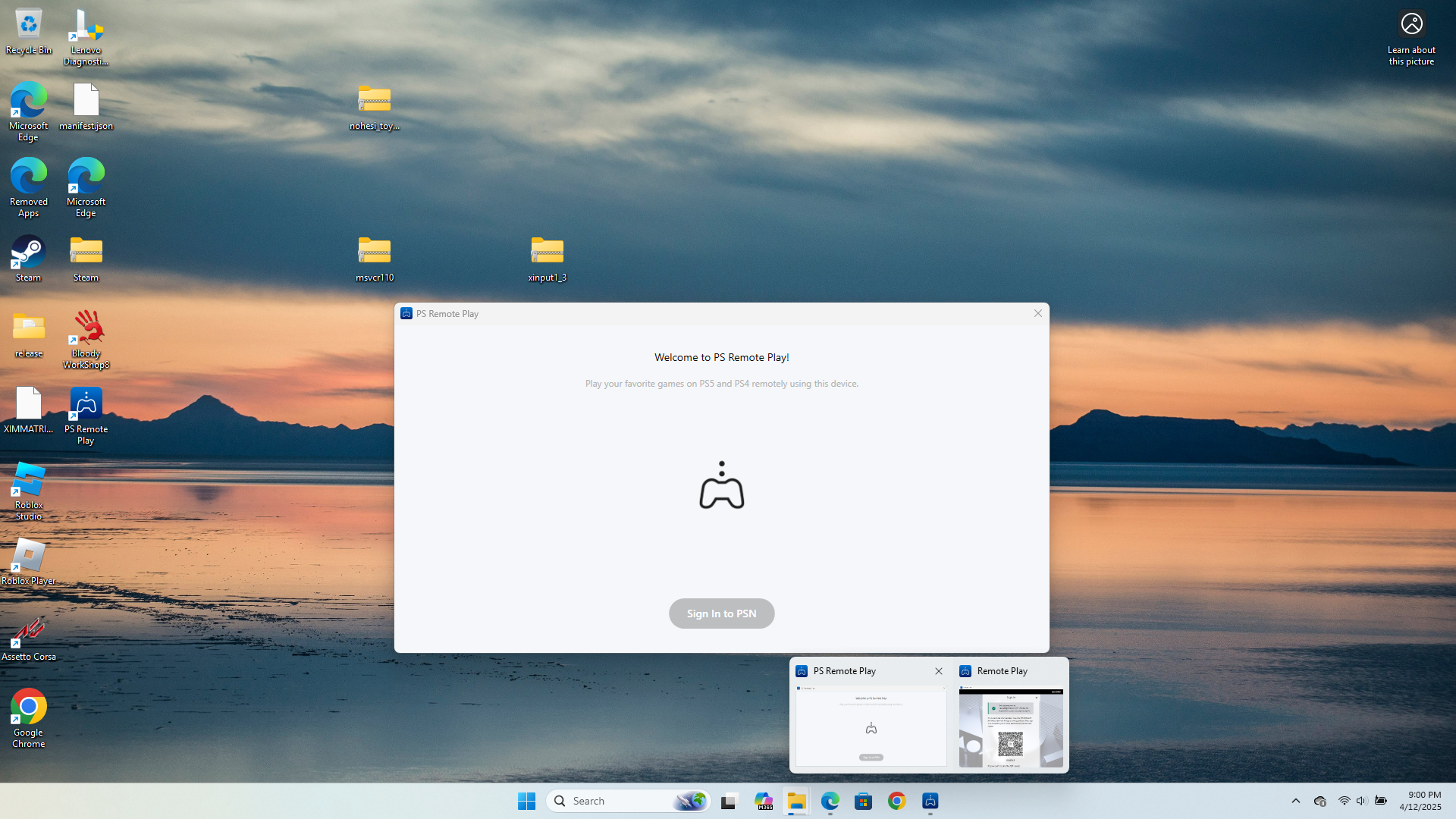Click the Learn about this picture icon
Screen dimensions: 1456x819
1411,37
